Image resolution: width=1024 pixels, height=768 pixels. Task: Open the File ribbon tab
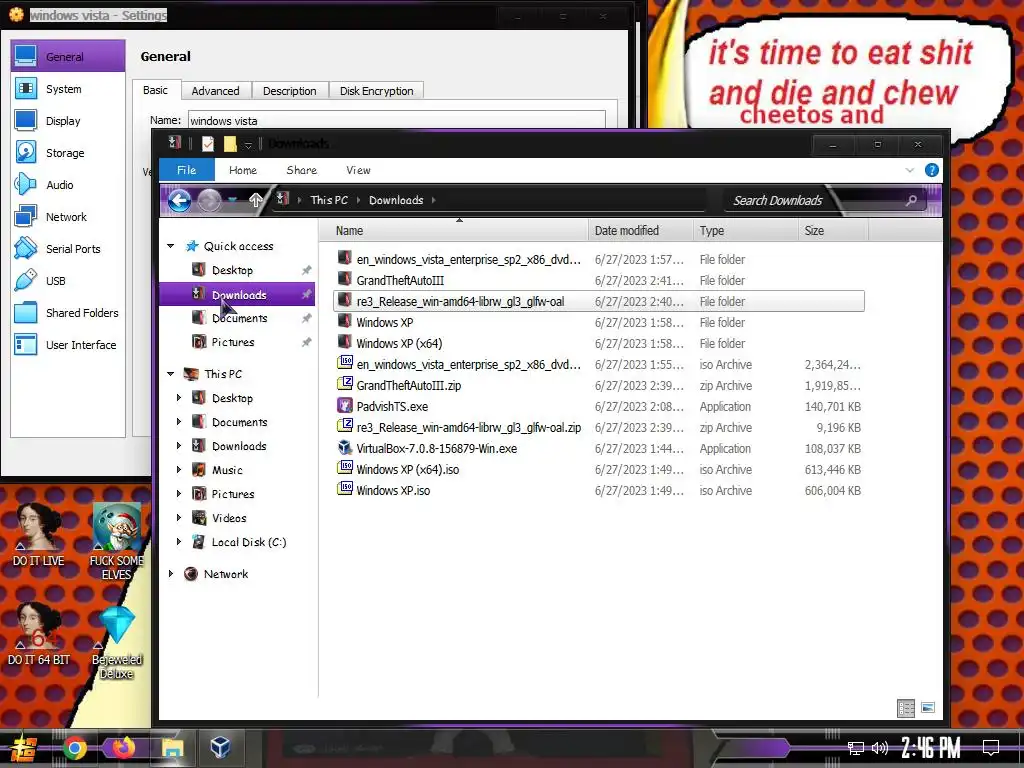coord(187,170)
